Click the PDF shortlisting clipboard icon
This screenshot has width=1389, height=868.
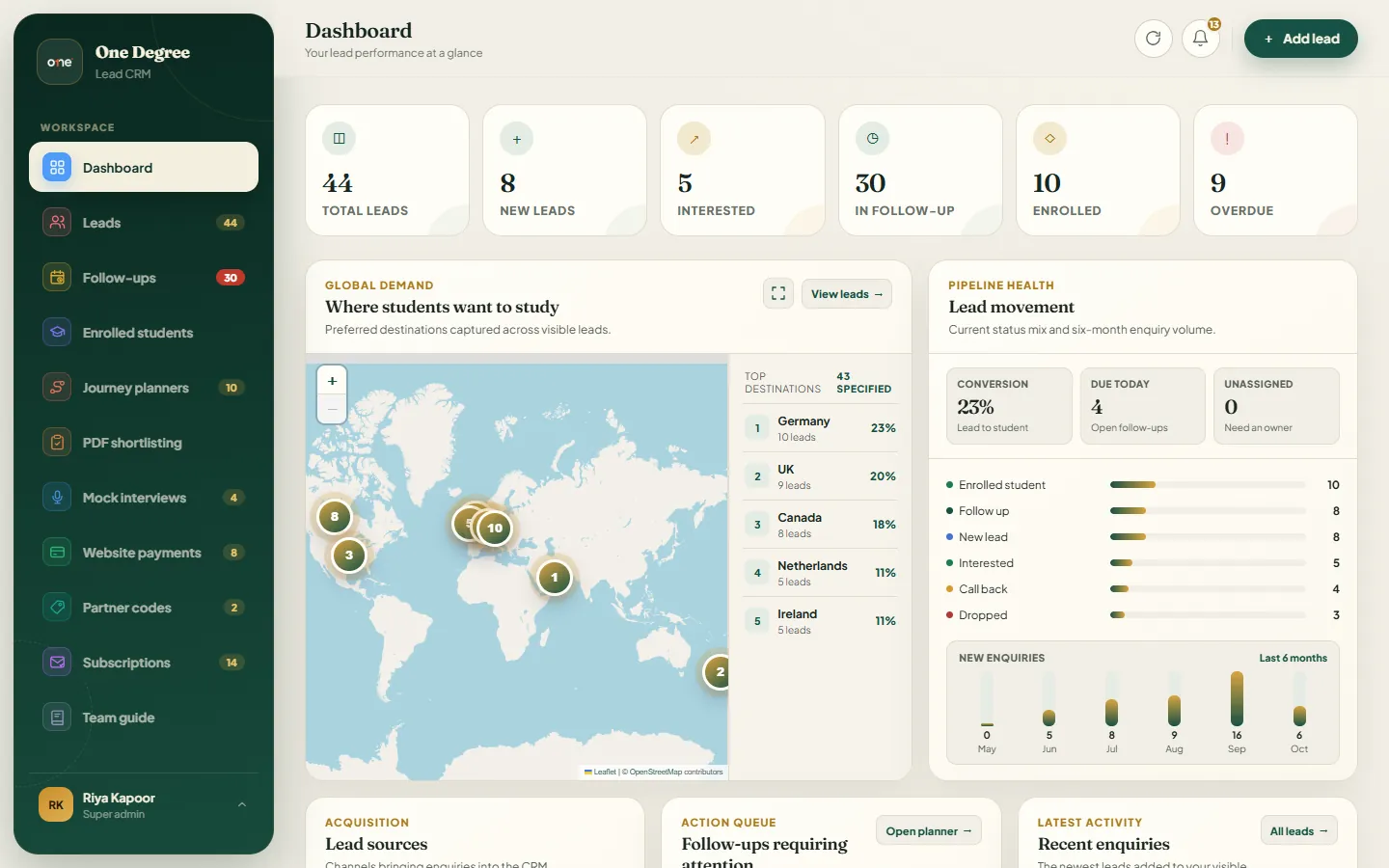click(57, 442)
